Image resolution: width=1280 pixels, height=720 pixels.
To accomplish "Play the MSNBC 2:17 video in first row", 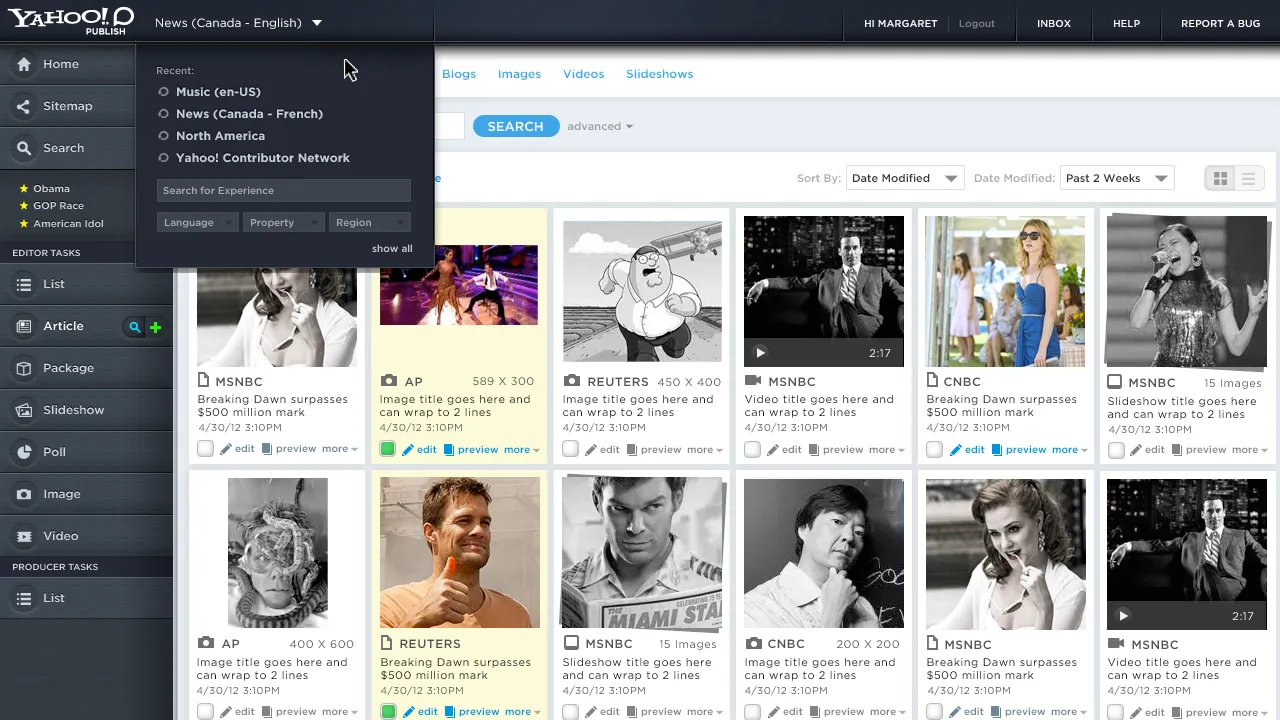I will point(760,352).
